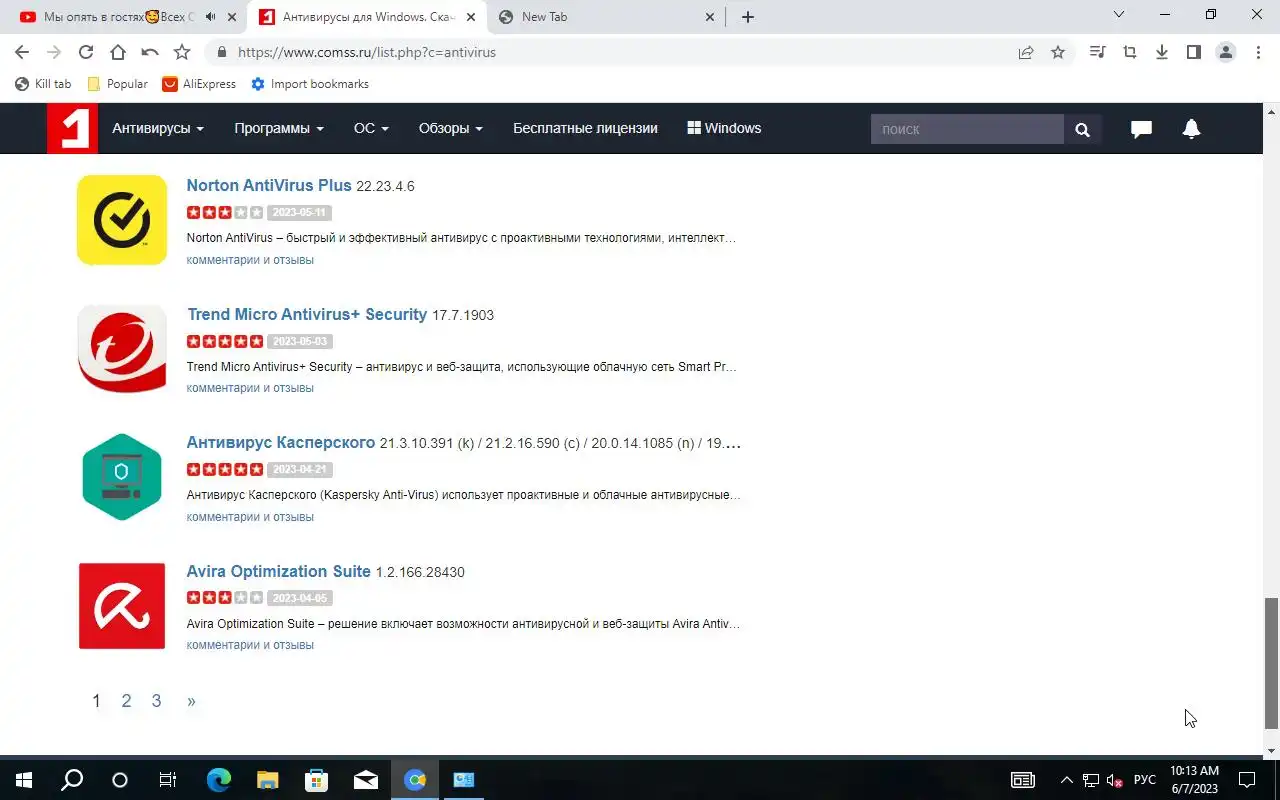
Task: Click the Kaspersky five-star rating
Action: (225, 469)
